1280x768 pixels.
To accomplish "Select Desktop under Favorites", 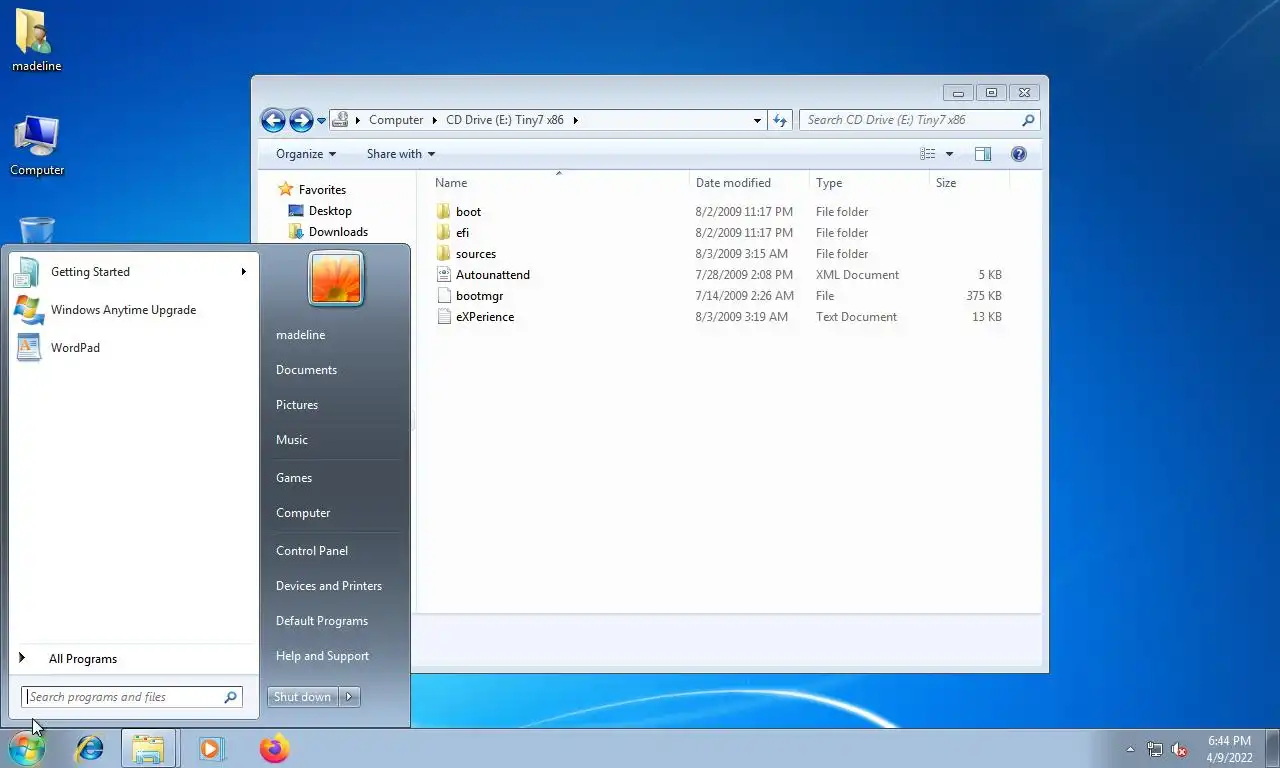I will point(330,211).
